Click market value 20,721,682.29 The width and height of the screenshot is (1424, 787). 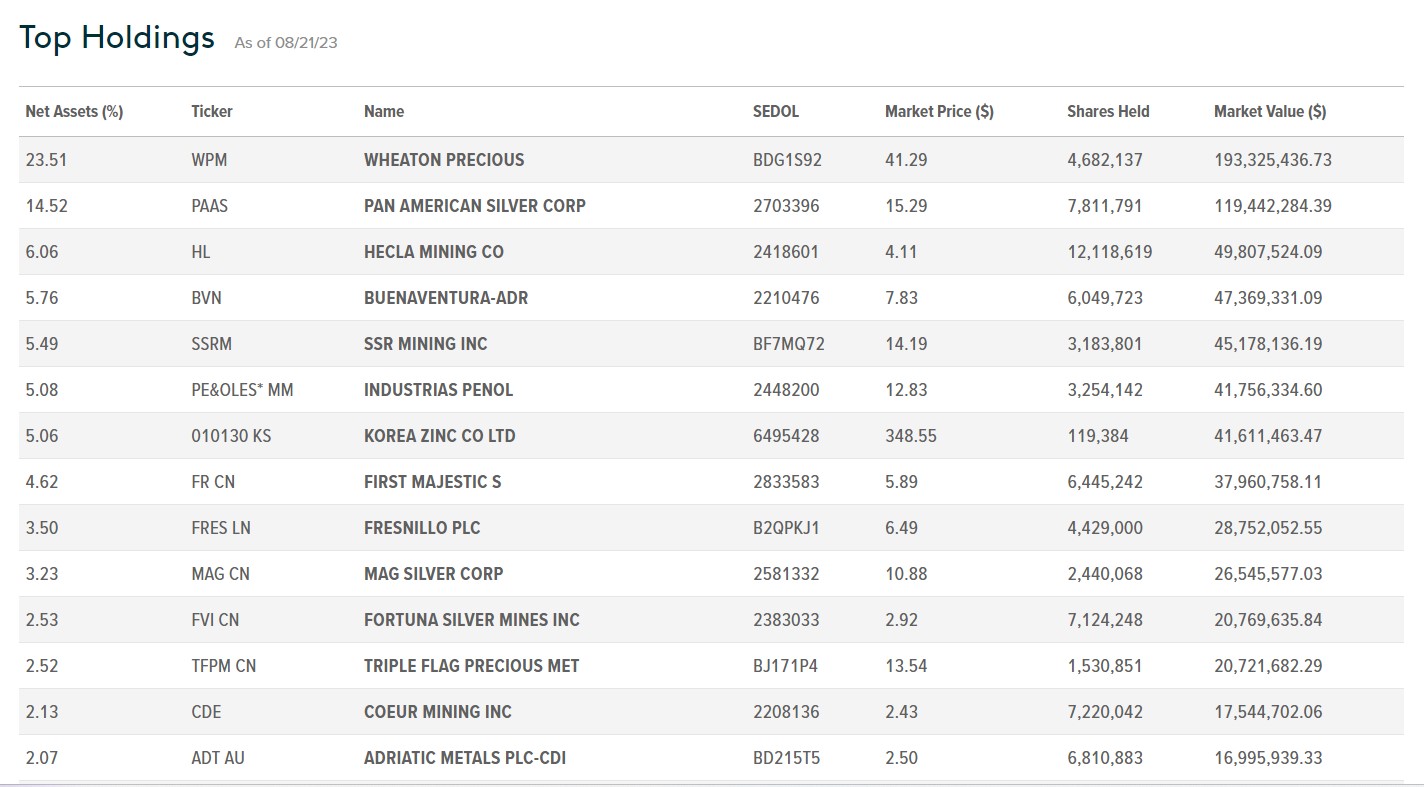pyautogui.click(x=1268, y=666)
